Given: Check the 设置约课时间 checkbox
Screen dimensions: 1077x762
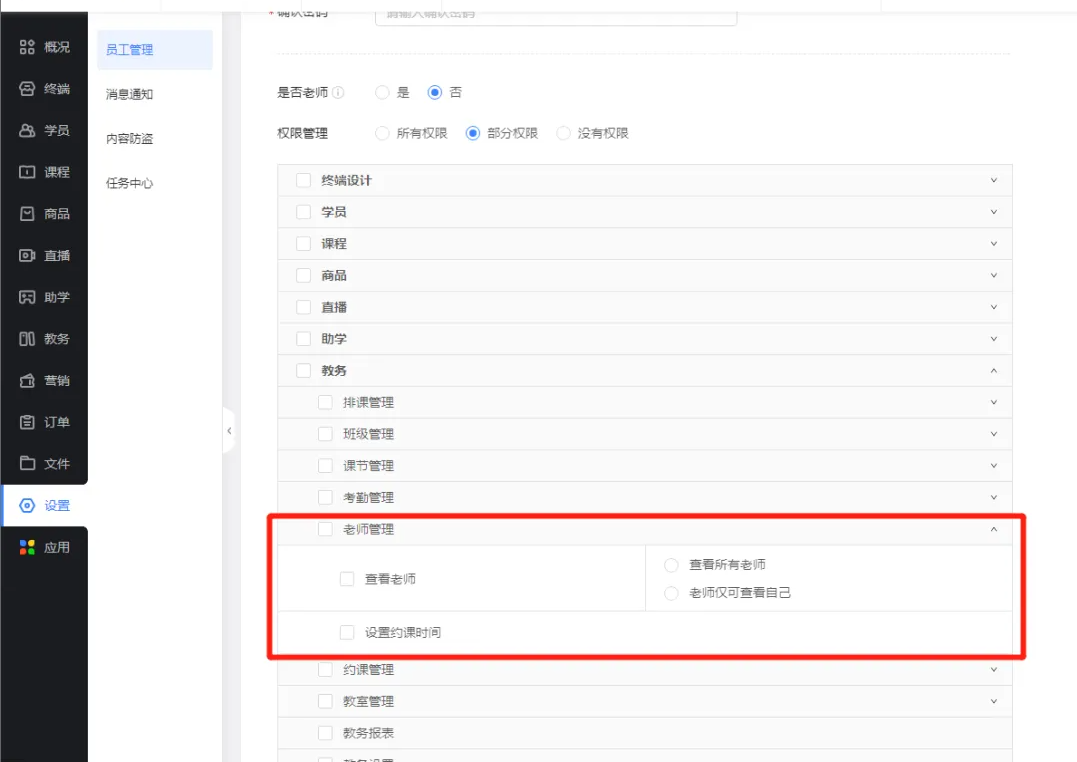Looking at the screenshot, I should point(347,632).
